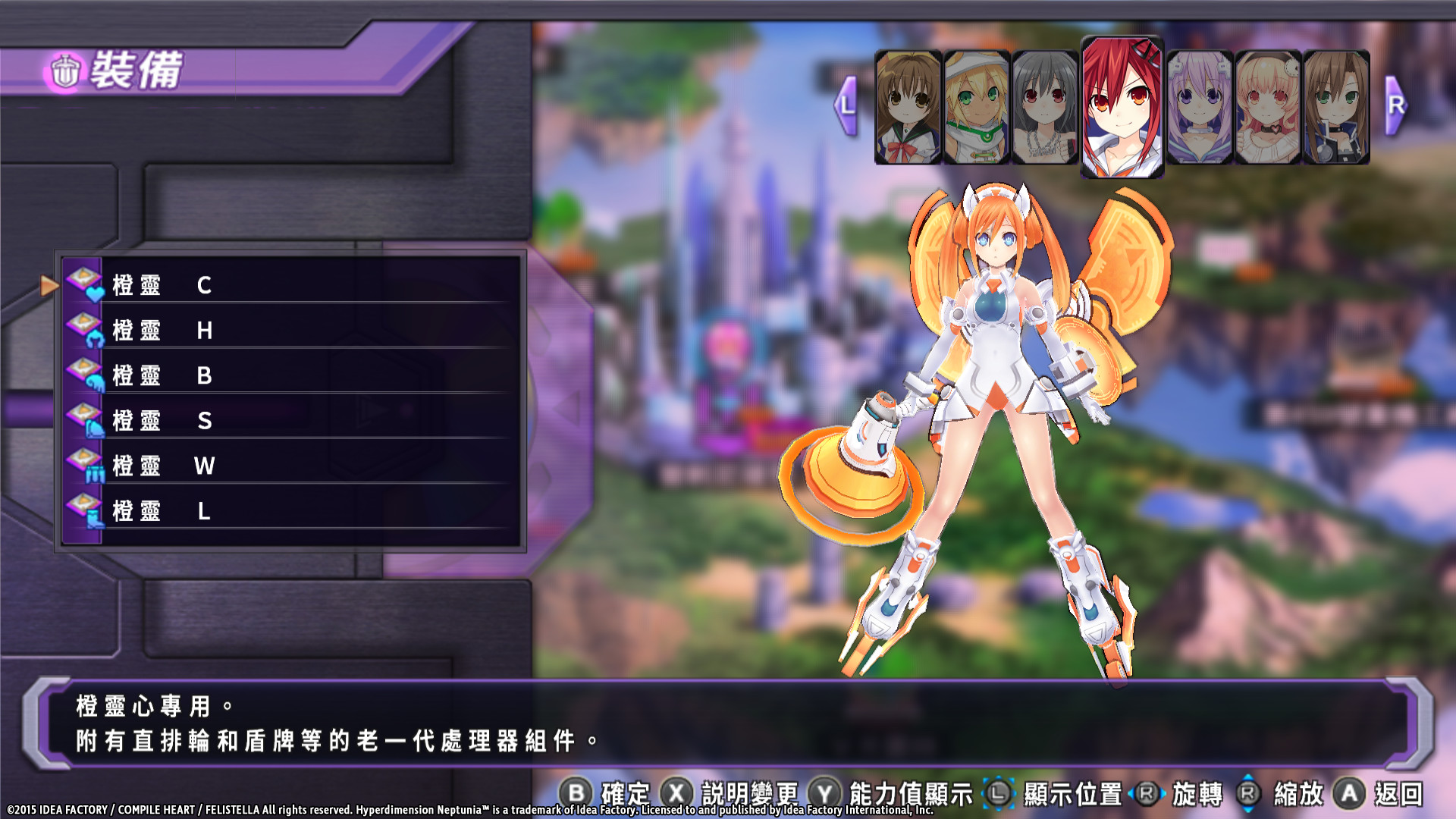This screenshot has height=819, width=1456.
Task: Click the 橙靈 B item icon
Action: point(85,374)
